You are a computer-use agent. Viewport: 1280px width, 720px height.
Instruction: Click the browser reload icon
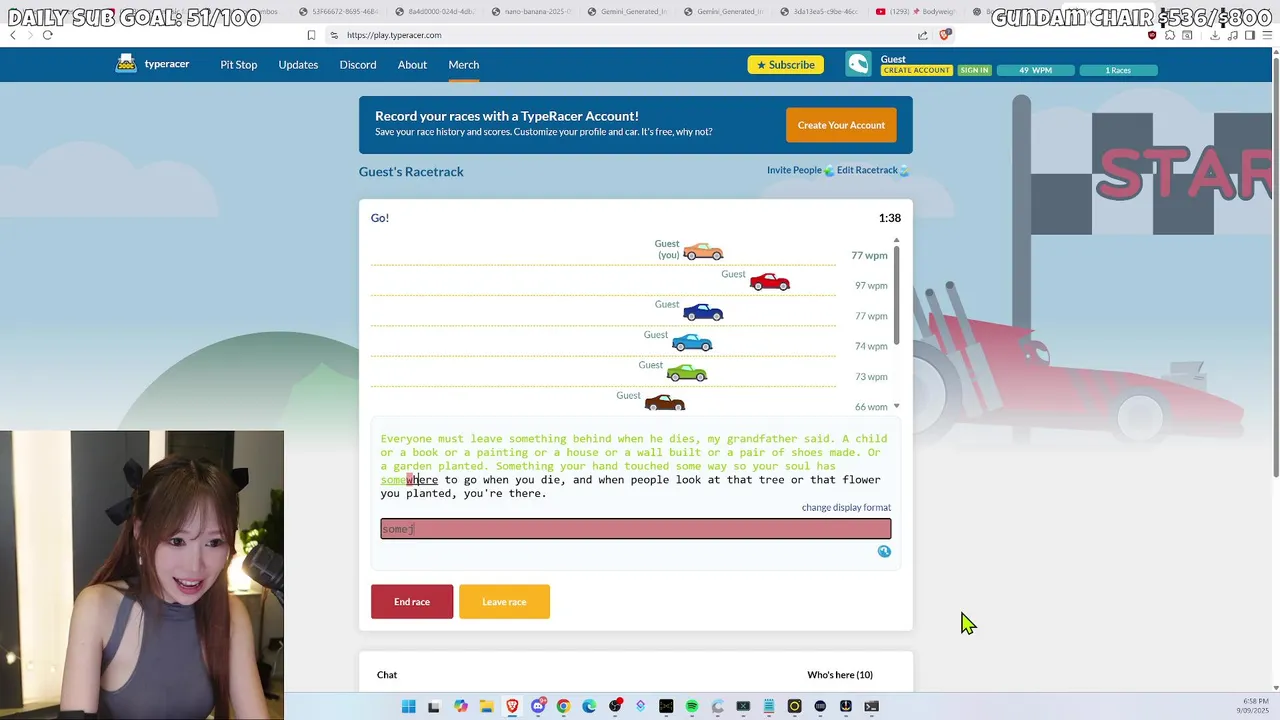[47, 35]
